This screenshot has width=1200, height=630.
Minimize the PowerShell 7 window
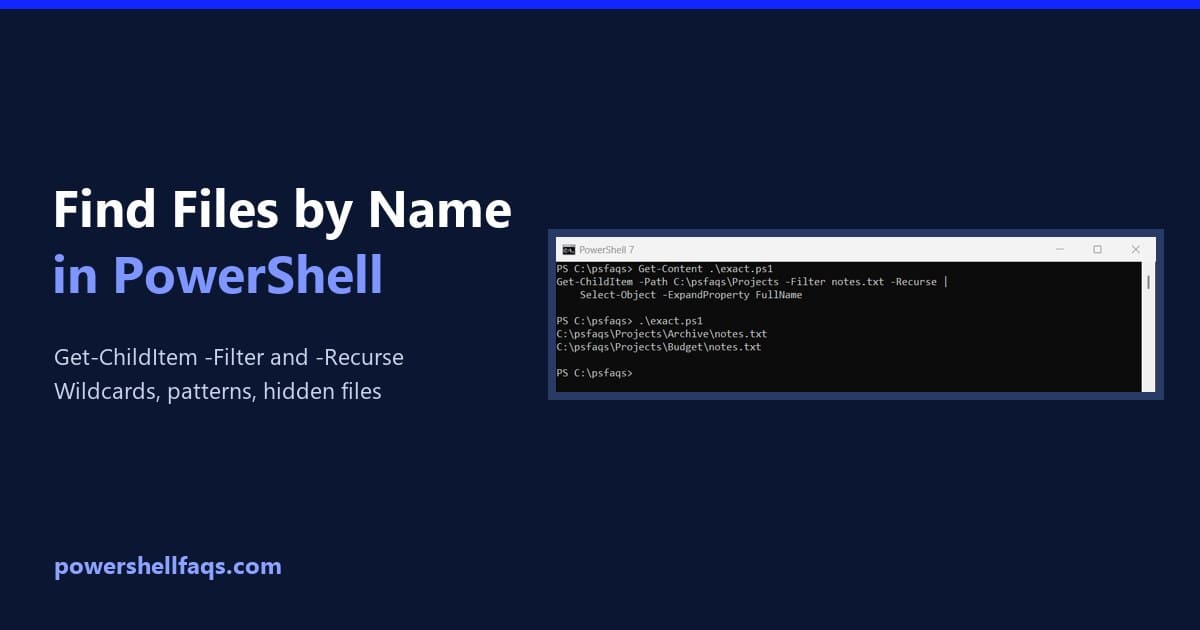tap(1058, 249)
